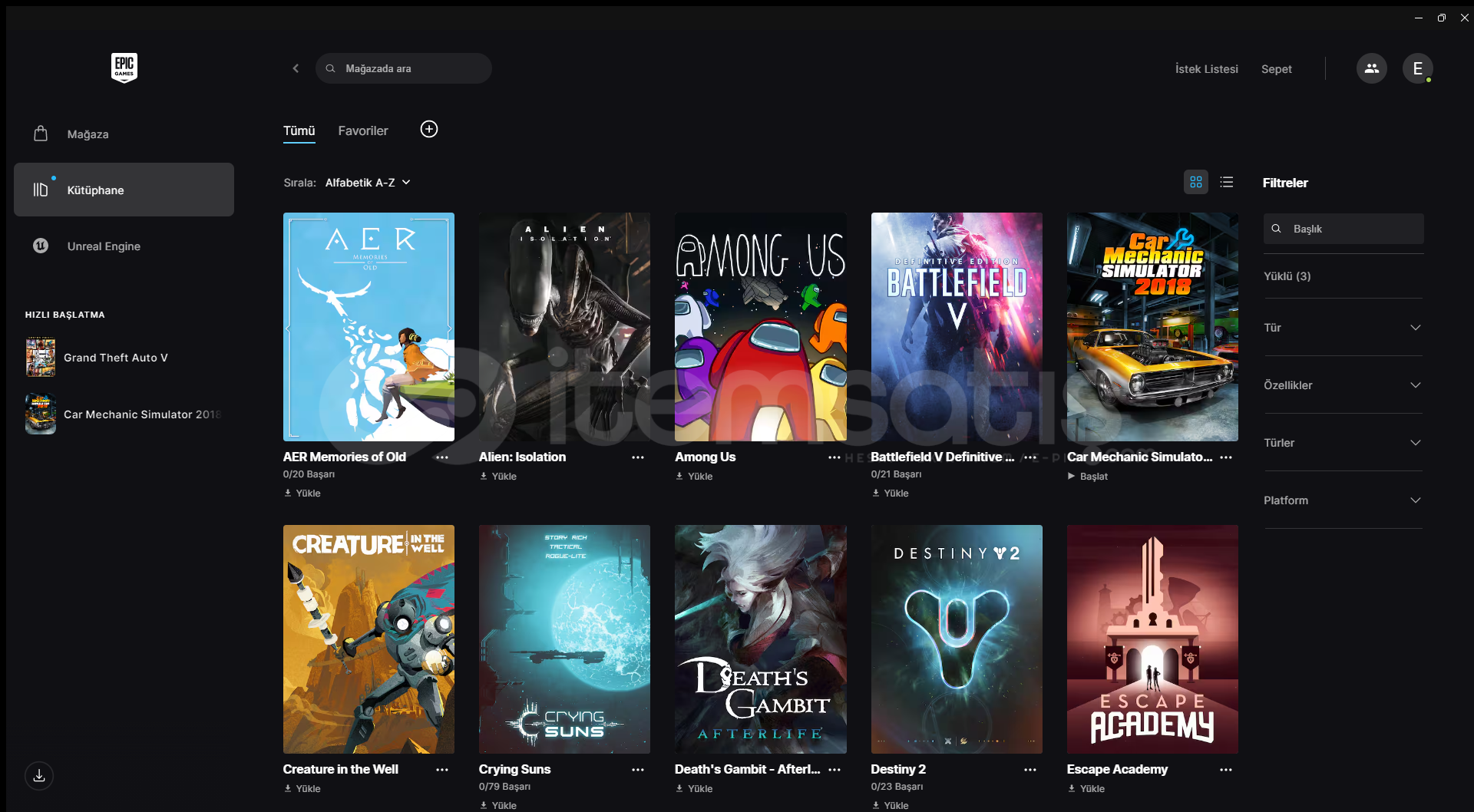Open Crying Suns cover art

click(564, 639)
